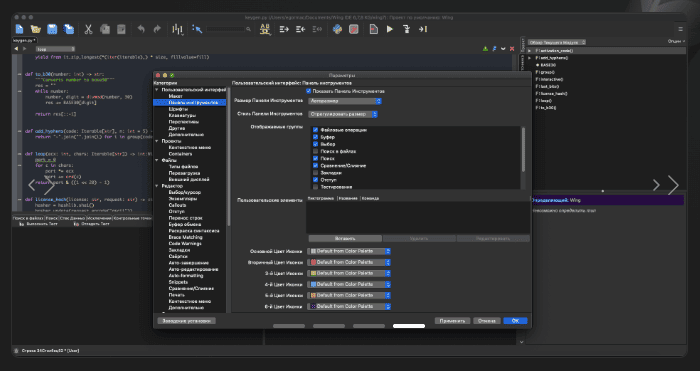The image size is (700, 371).
Task: Collapse the Файлы category
Action: 157,160
